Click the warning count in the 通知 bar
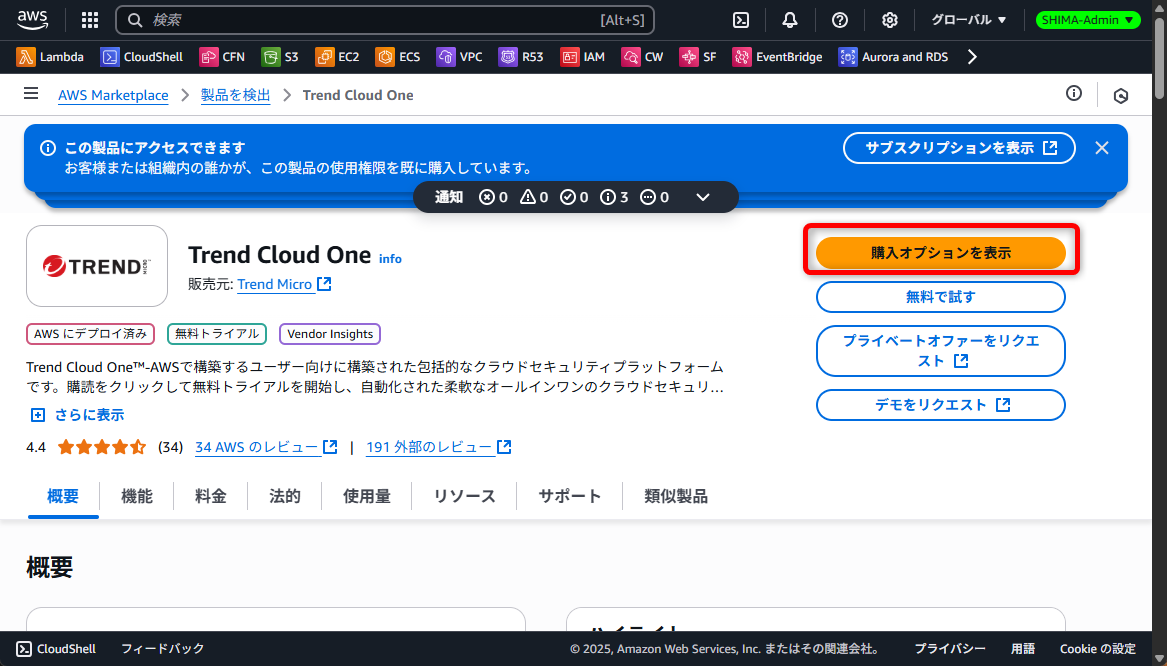The image size is (1167, 666). tap(534, 197)
